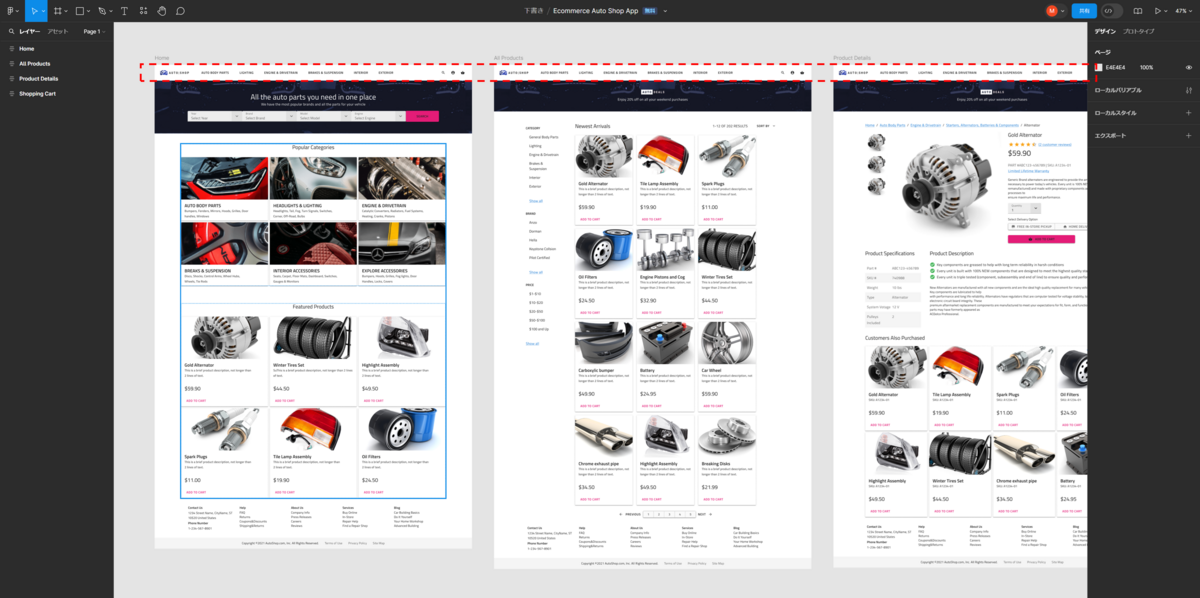The width and height of the screenshot is (1200, 598).
Task: Click Home frame title on canvas
Action: [161, 58]
